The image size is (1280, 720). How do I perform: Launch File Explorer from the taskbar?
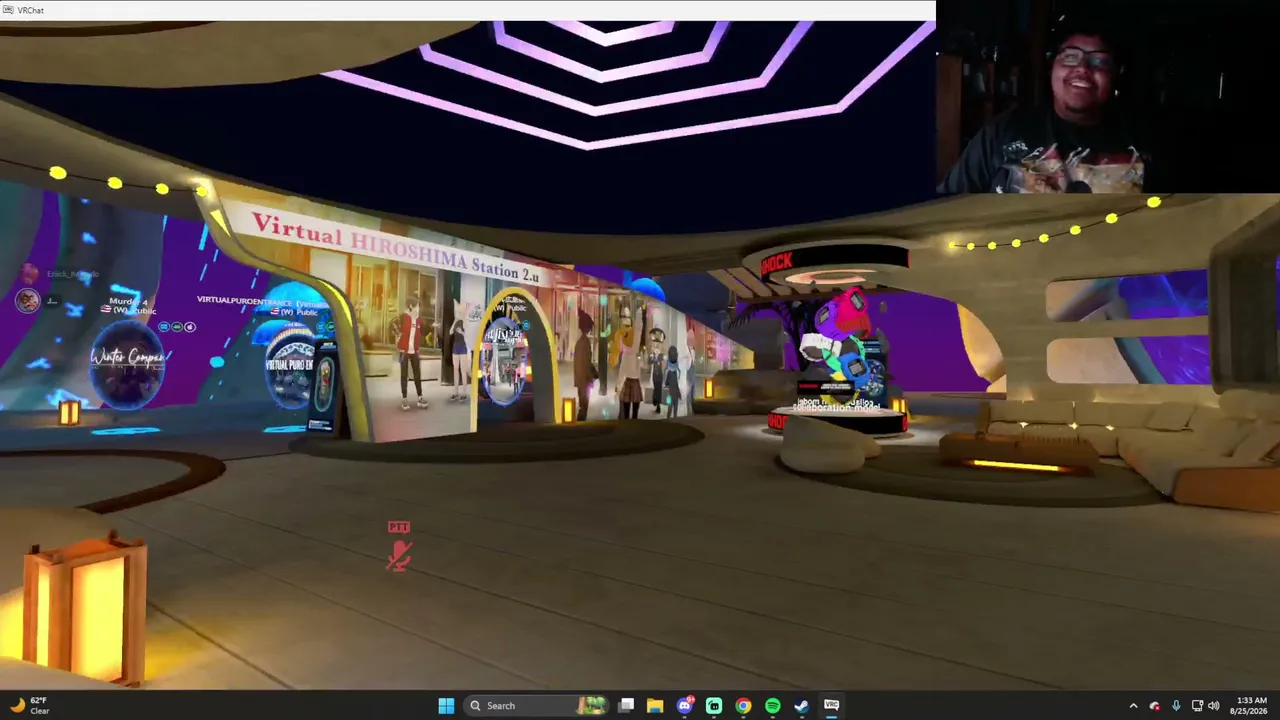[x=655, y=705]
